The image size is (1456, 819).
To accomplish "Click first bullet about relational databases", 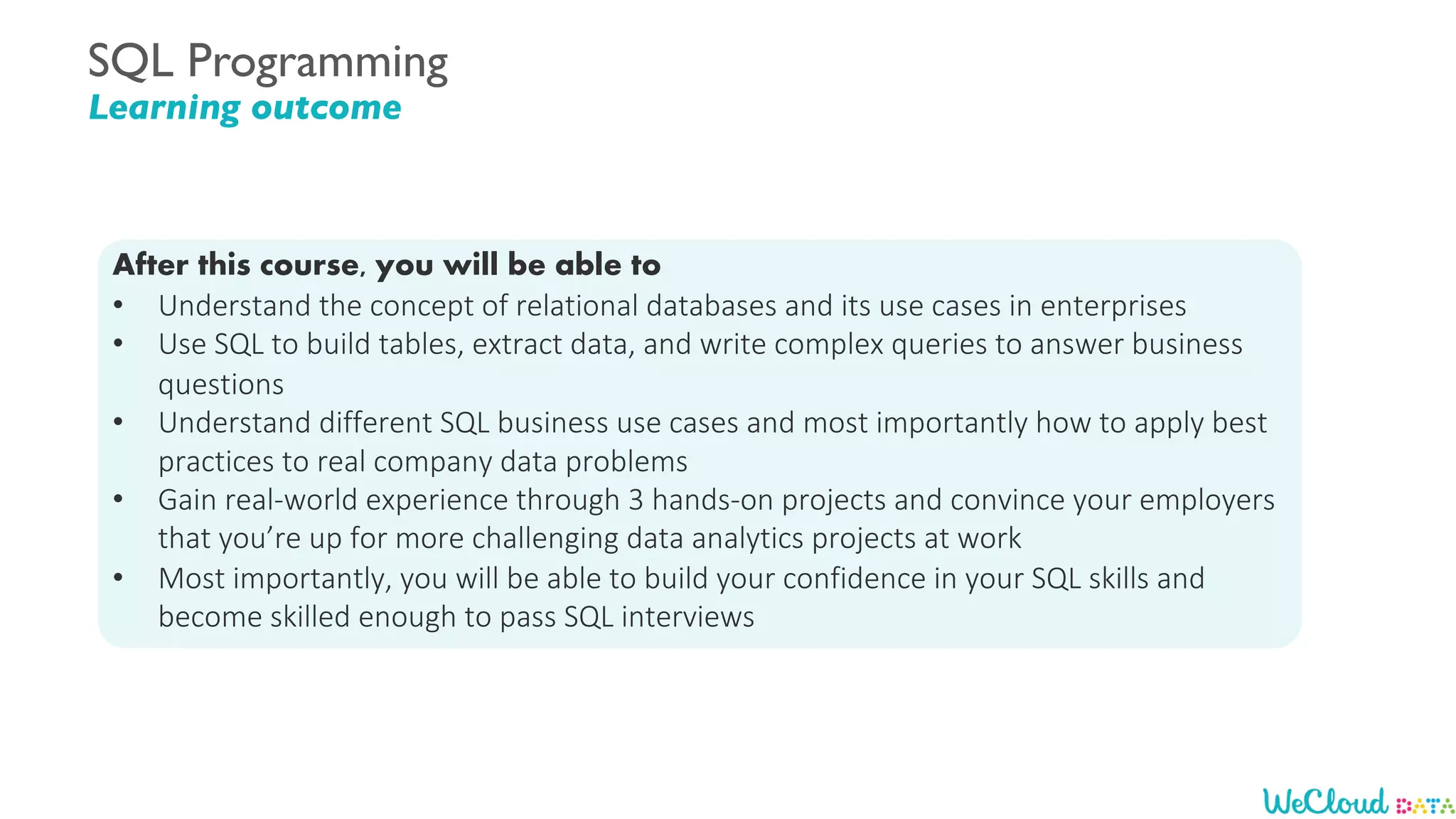I will [672, 306].
